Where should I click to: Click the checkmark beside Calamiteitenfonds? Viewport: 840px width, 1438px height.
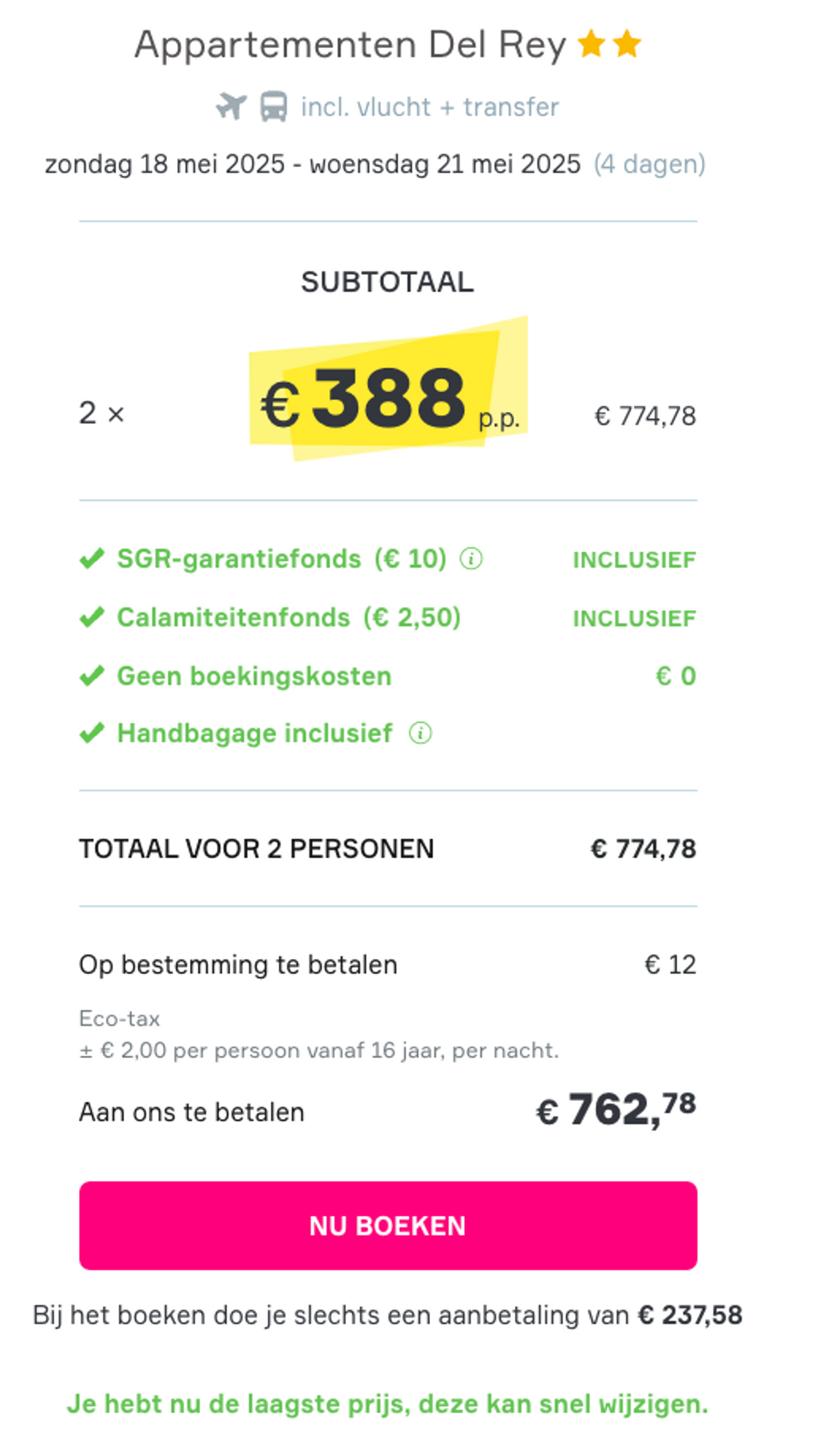(92, 617)
